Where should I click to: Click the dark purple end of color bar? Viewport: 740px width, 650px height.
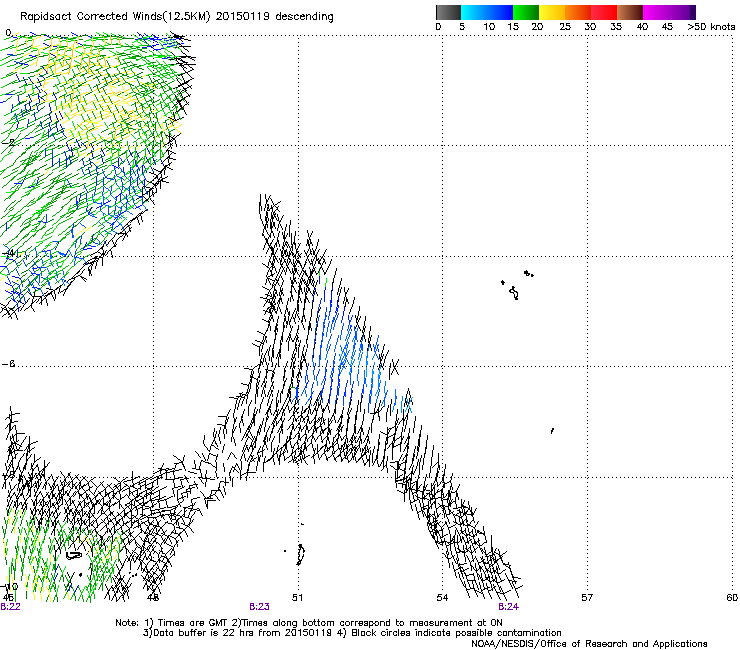coord(691,12)
